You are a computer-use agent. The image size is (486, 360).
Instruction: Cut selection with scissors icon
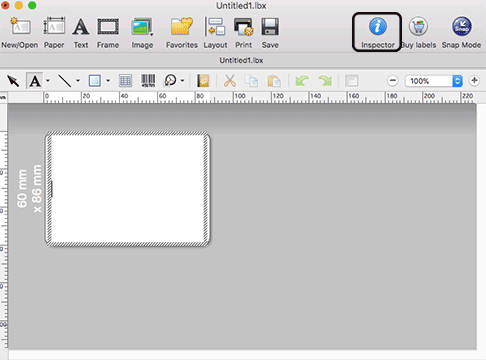(230, 81)
